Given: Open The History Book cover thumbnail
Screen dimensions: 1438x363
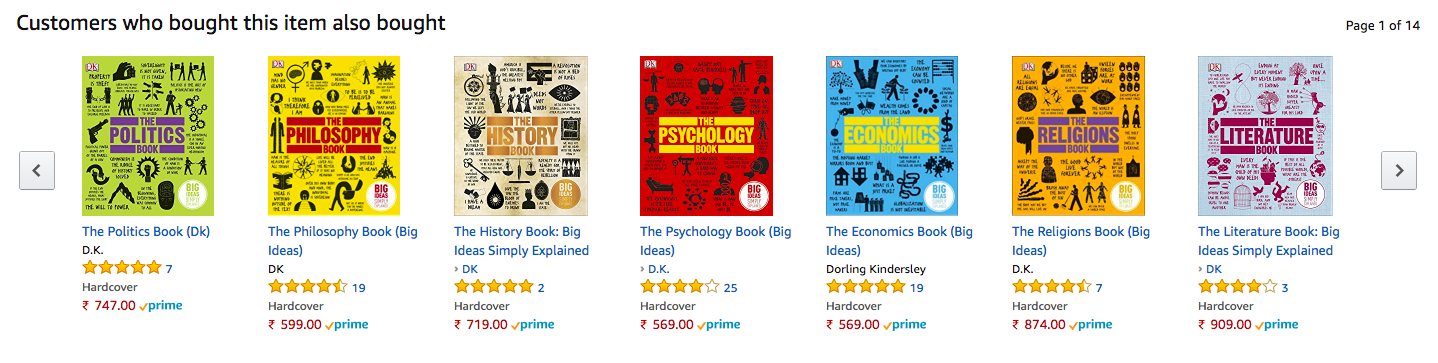Looking at the screenshot, I should (x=520, y=136).
